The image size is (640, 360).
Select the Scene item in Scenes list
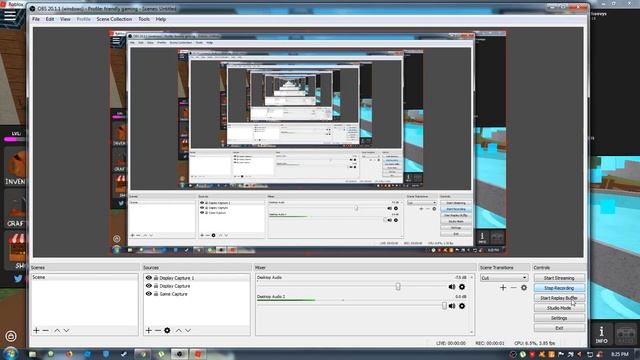click(x=84, y=277)
